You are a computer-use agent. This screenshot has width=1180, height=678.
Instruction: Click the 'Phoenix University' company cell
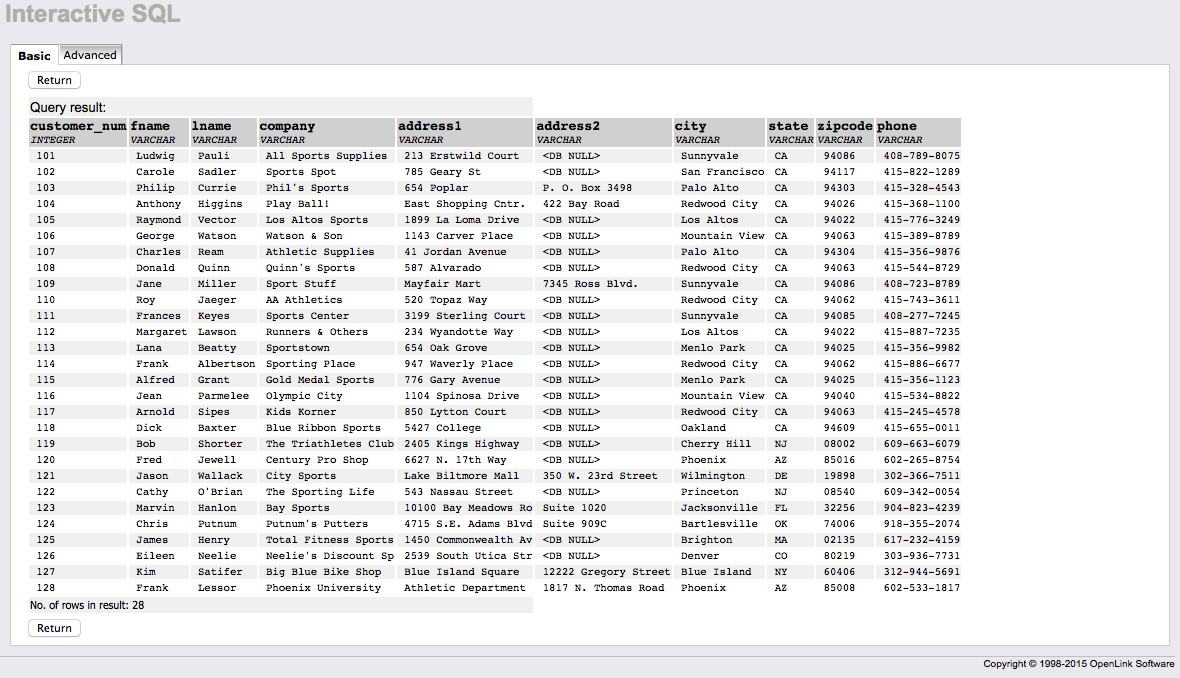323,588
